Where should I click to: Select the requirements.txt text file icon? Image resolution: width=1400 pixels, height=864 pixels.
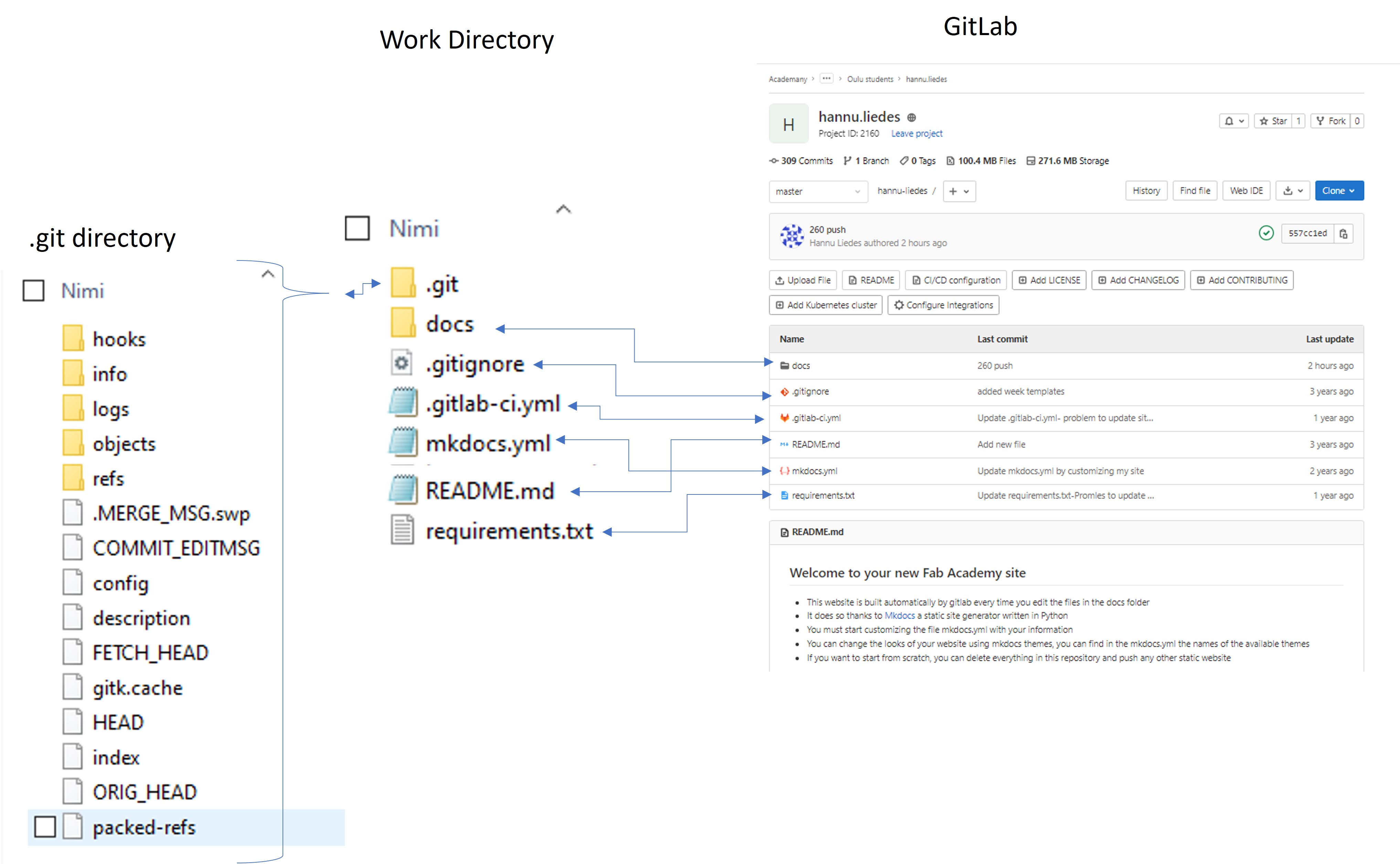pos(402,530)
